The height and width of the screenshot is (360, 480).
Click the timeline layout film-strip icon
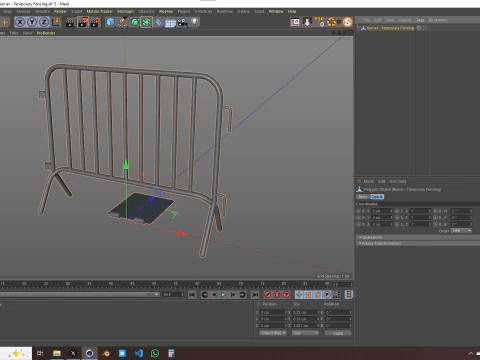click(349, 295)
